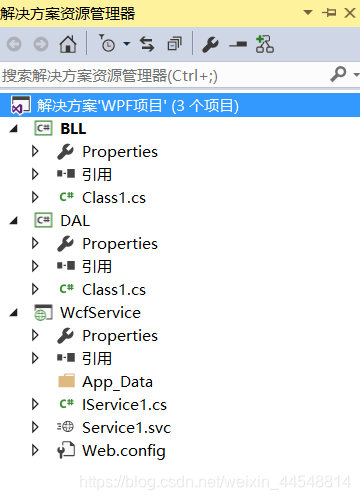Image resolution: width=360 pixels, height=500 pixels.
Task: Select Service1.svc file
Action: point(126,428)
